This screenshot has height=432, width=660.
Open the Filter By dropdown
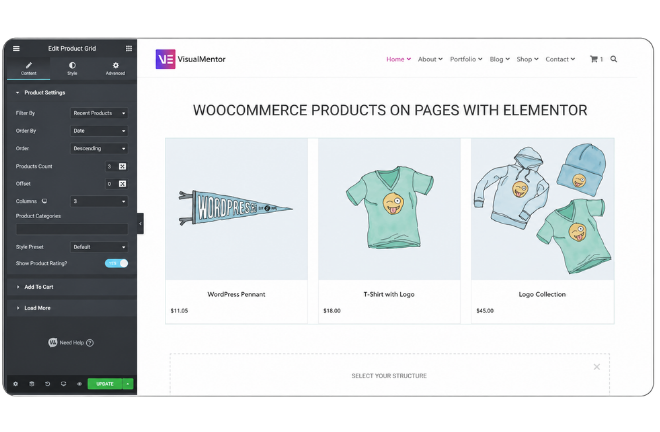point(99,113)
